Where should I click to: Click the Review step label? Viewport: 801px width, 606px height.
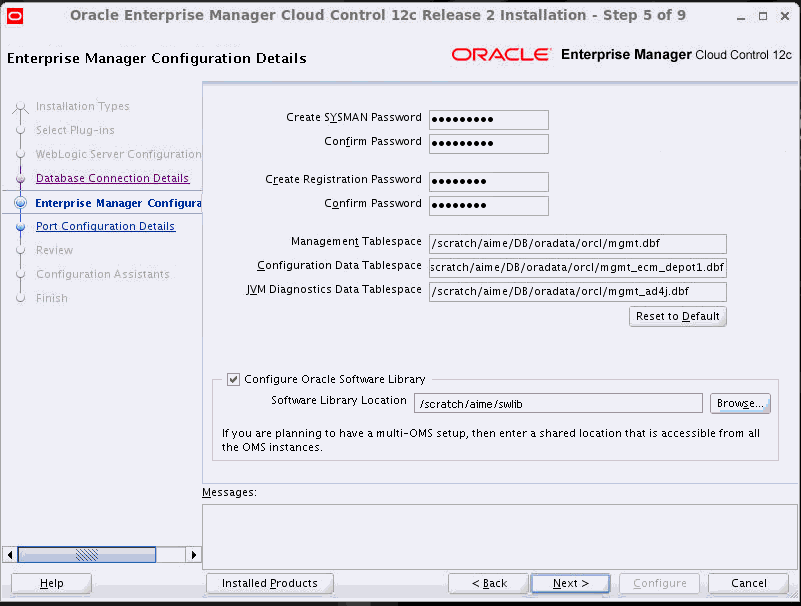point(54,250)
